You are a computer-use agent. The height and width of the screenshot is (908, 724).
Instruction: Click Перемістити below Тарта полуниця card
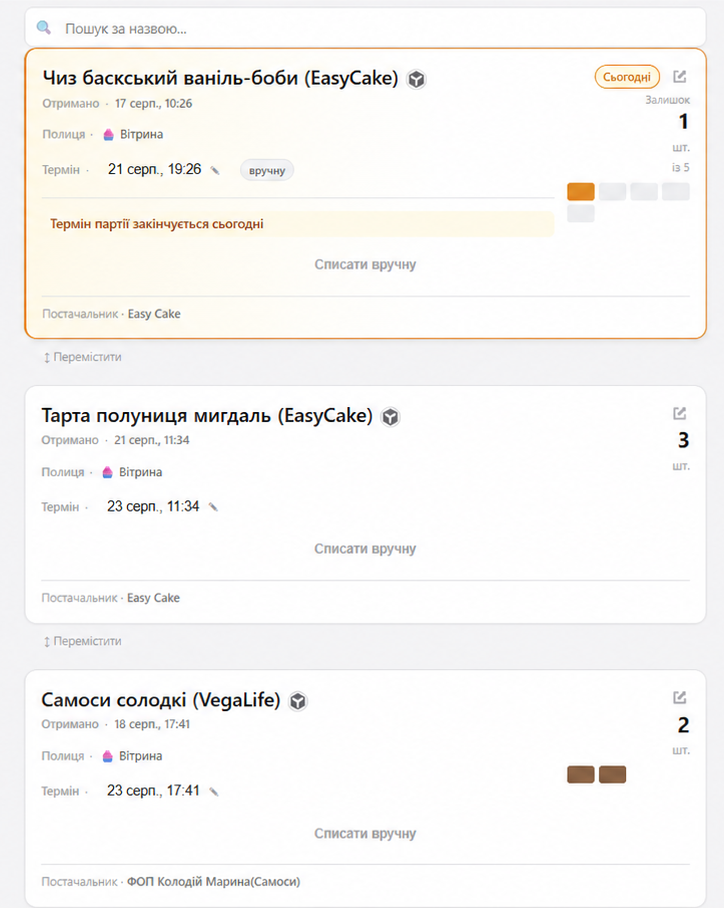pyautogui.click(x=82, y=642)
